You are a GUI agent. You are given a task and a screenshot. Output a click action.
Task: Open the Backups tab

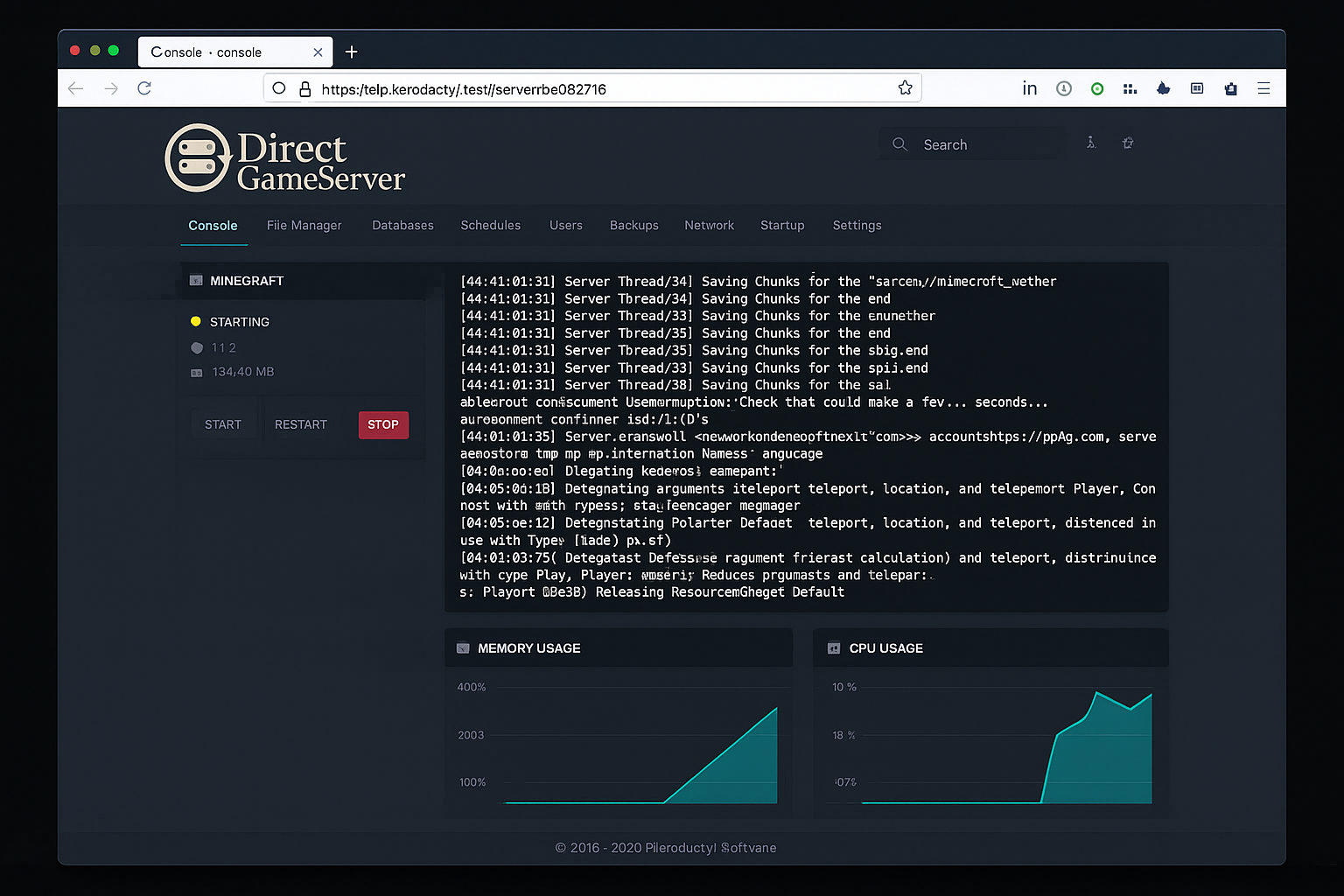(633, 226)
